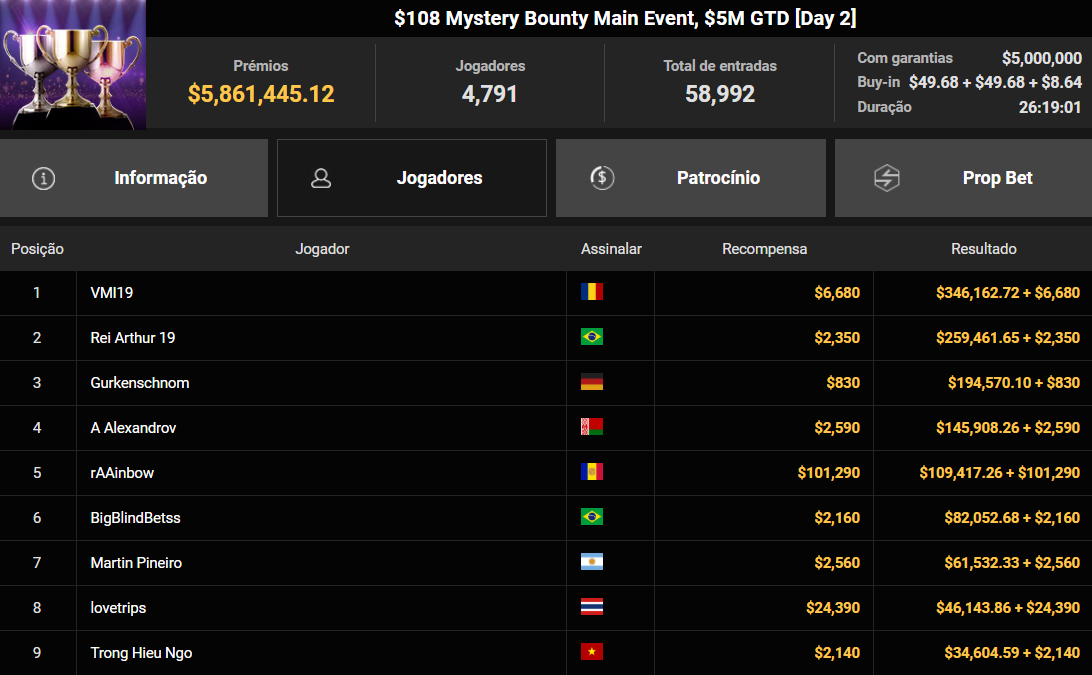Select the Prop Bet tab

pos(964,178)
